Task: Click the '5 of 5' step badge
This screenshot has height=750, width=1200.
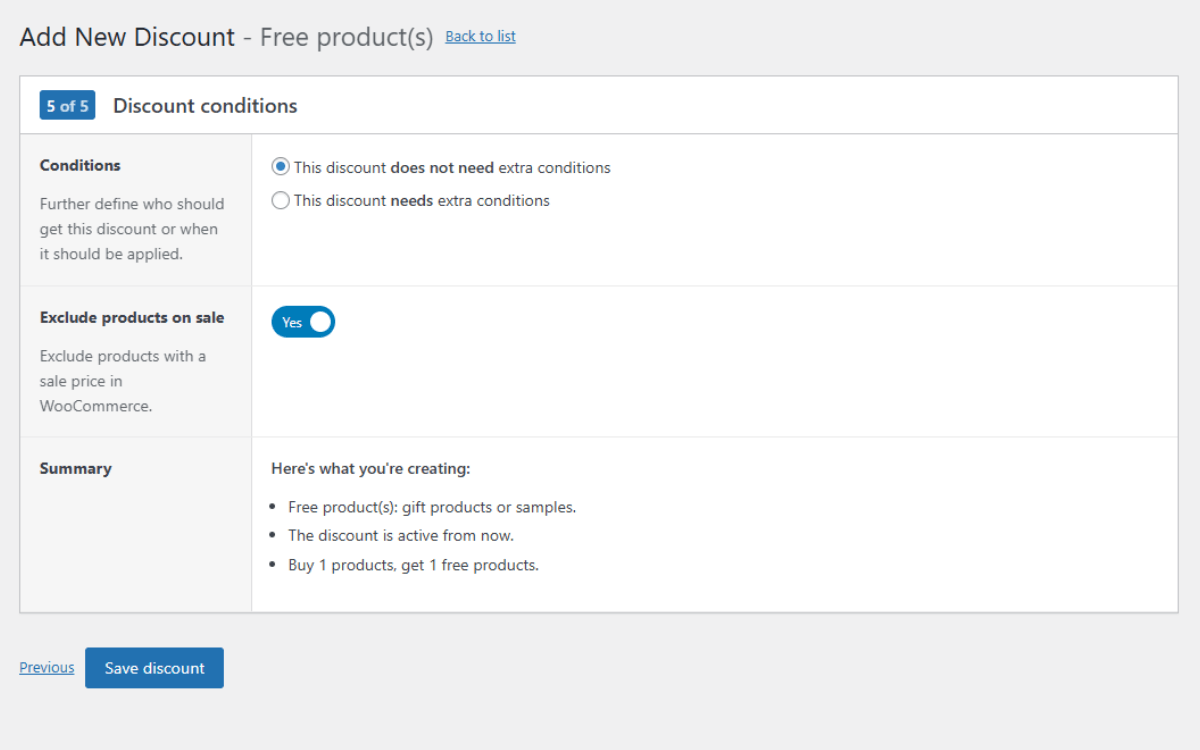Action: point(67,105)
